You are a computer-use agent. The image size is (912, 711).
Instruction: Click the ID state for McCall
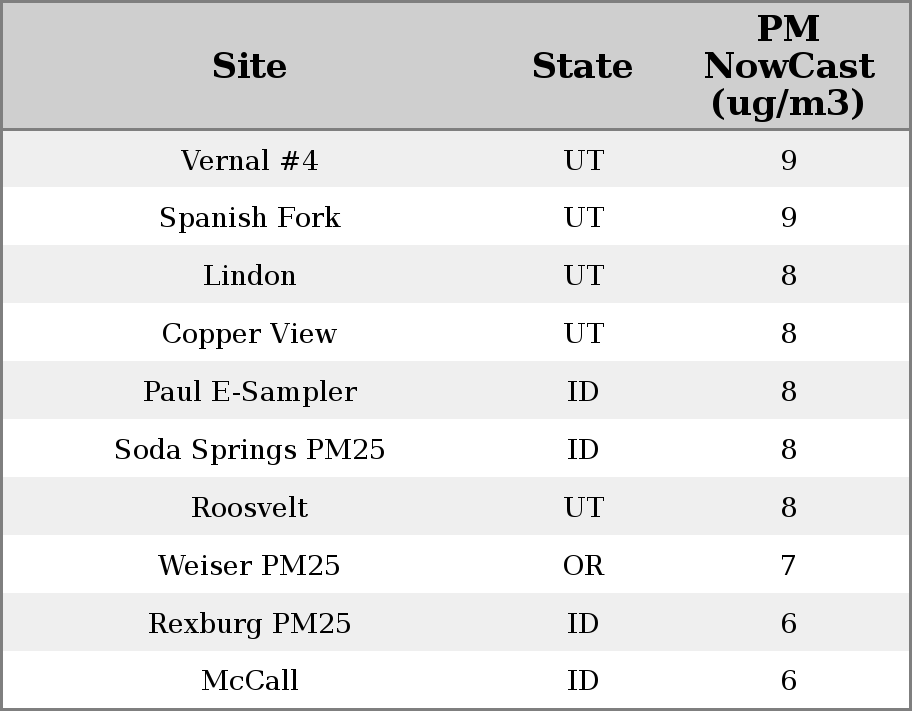(x=583, y=681)
